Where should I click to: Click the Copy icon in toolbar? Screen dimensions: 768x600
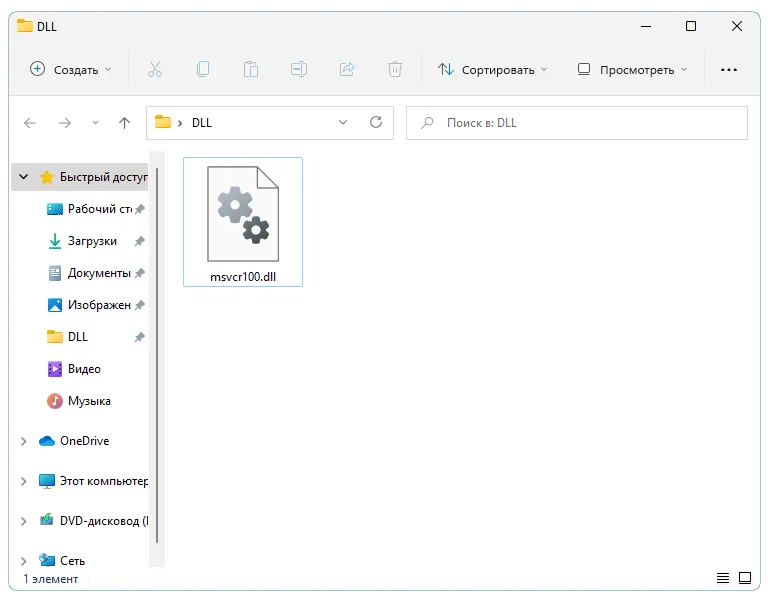tap(203, 70)
